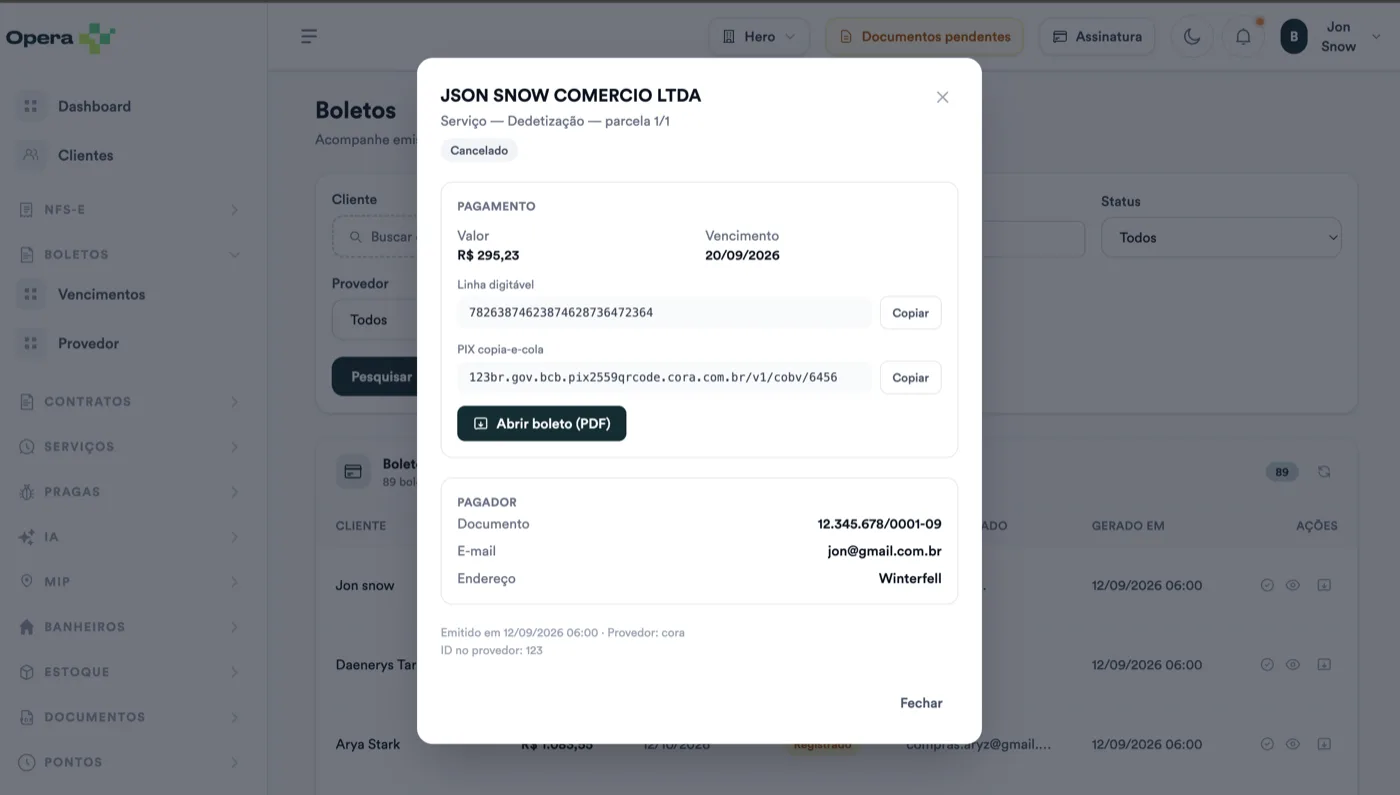Image resolution: width=1400 pixels, height=795 pixels.
Task: Select Vencimentos in the sidebar
Action: [101, 294]
